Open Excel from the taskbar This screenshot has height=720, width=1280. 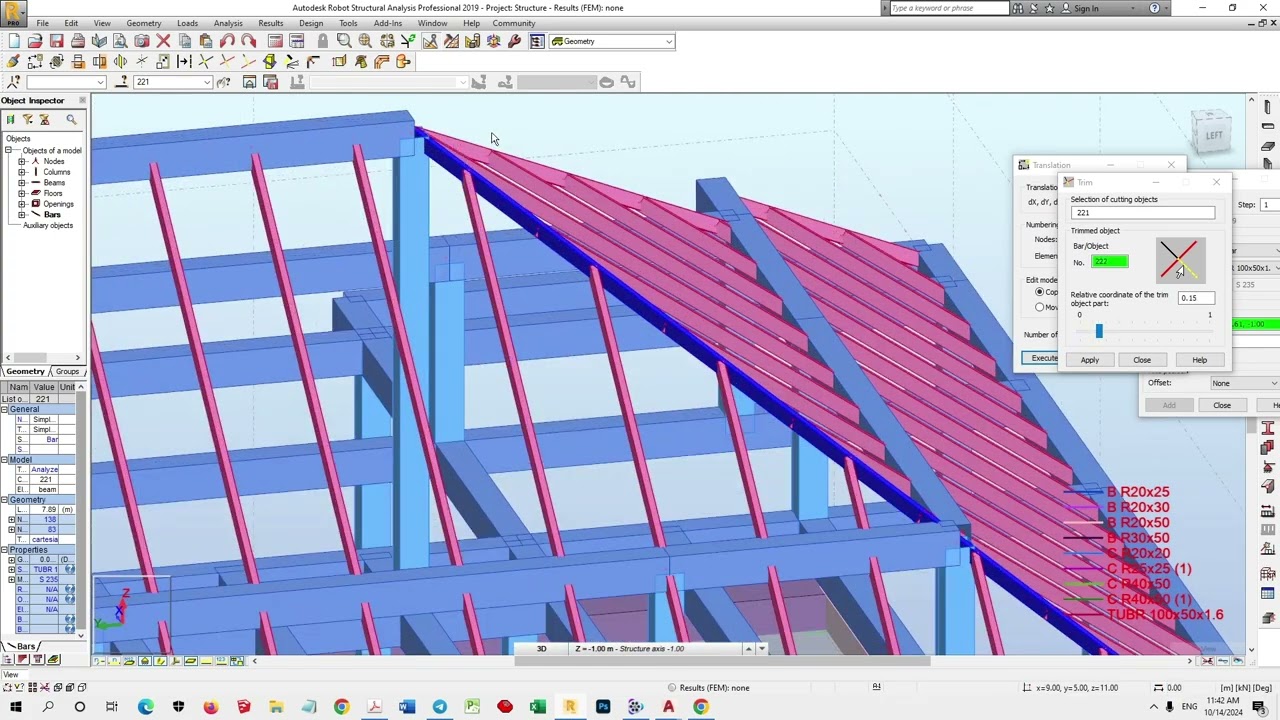(537, 707)
